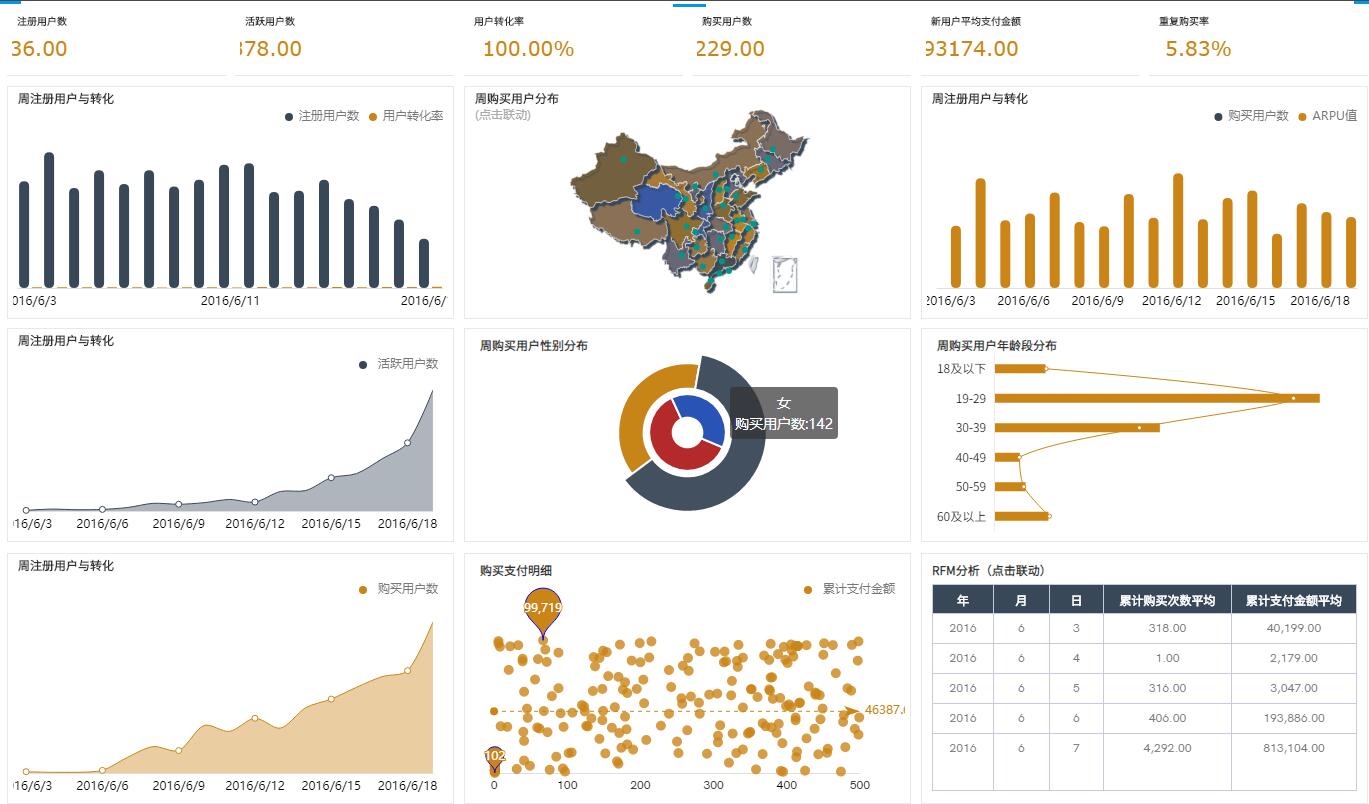This screenshot has width=1369, height=804.
Task: Click the 50-59 age label
Action: pyautogui.click(x=970, y=487)
